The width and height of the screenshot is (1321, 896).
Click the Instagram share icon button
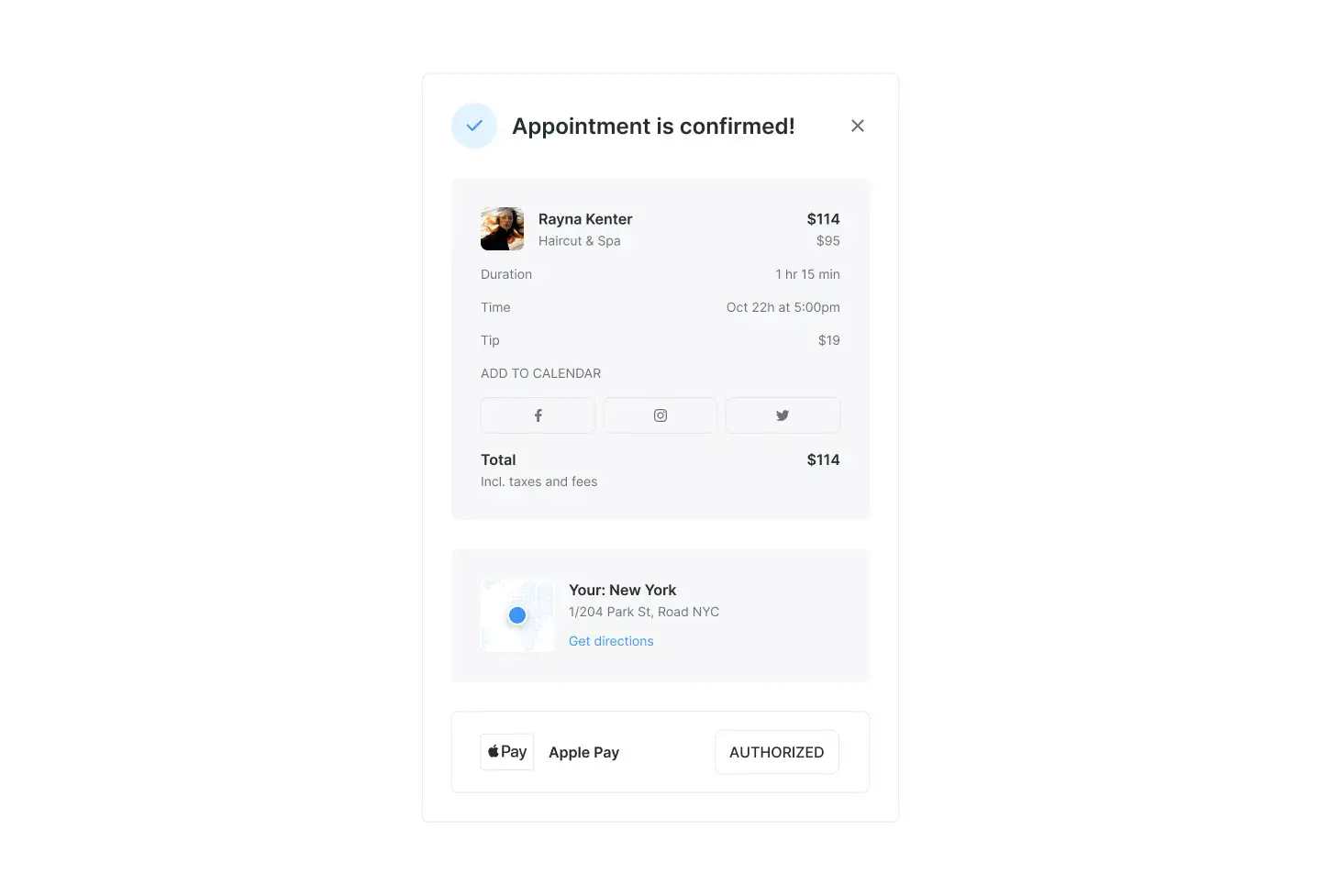click(660, 415)
